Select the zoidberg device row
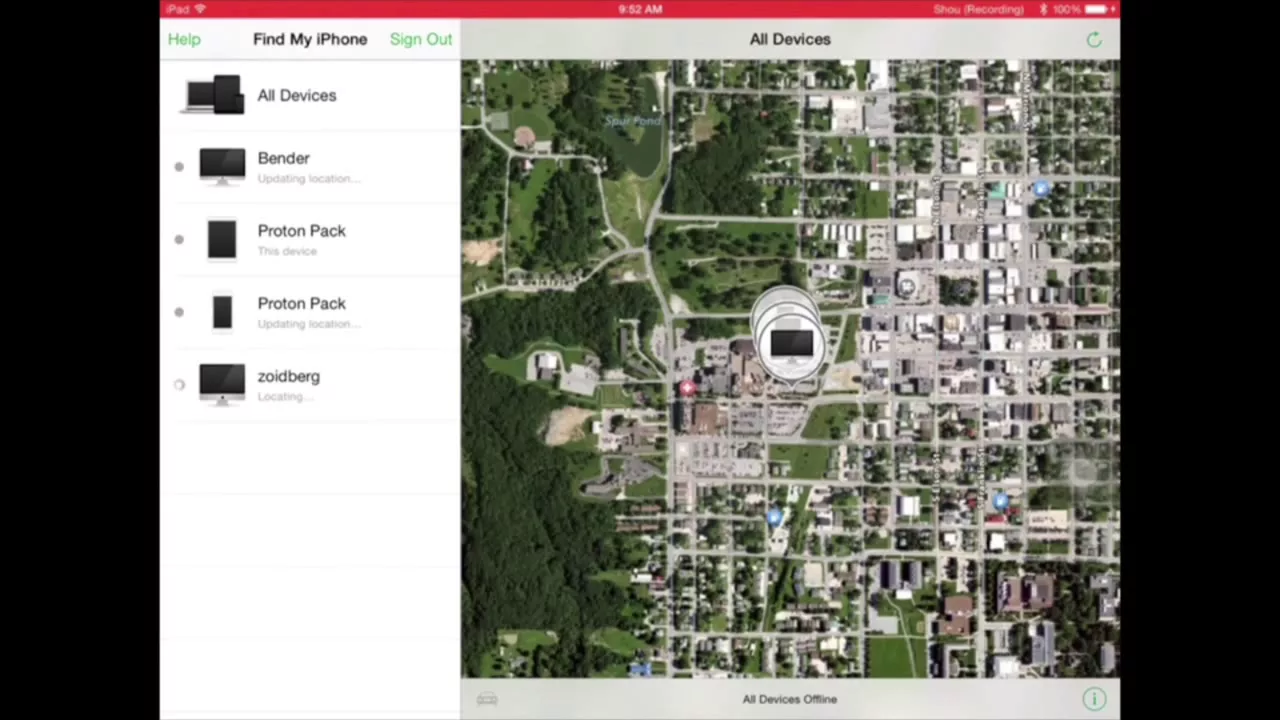The image size is (1280, 720). [x=310, y=385]
